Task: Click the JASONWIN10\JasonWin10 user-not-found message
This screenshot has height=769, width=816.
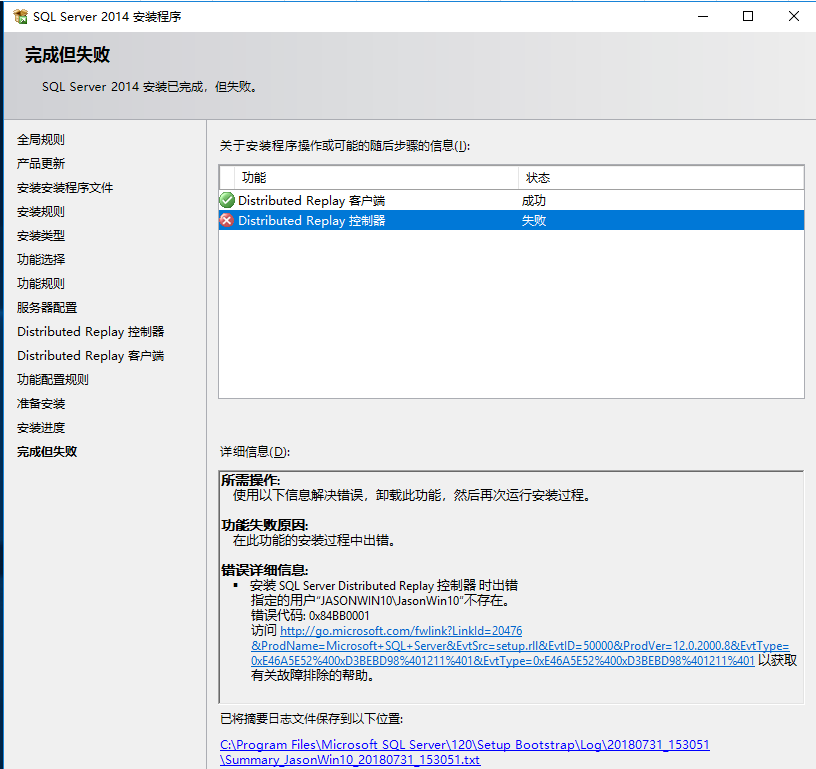Action: coord(382,600)
